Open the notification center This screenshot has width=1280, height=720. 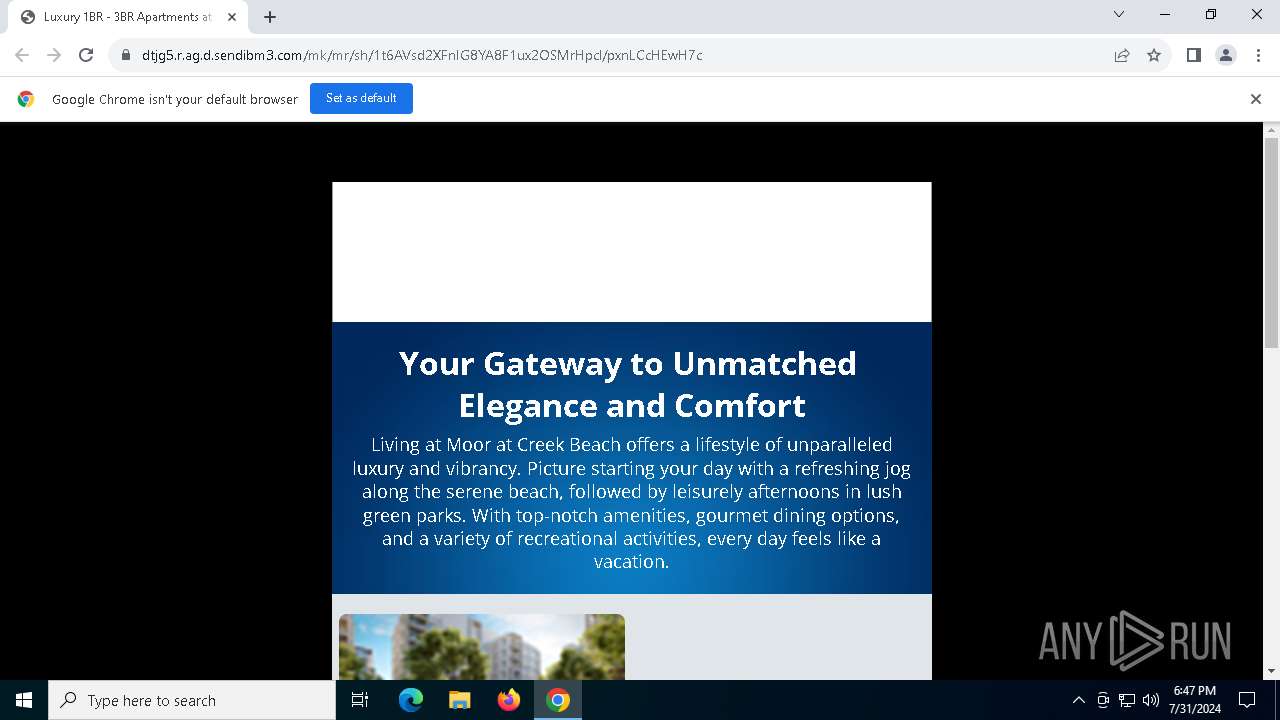1247,700
